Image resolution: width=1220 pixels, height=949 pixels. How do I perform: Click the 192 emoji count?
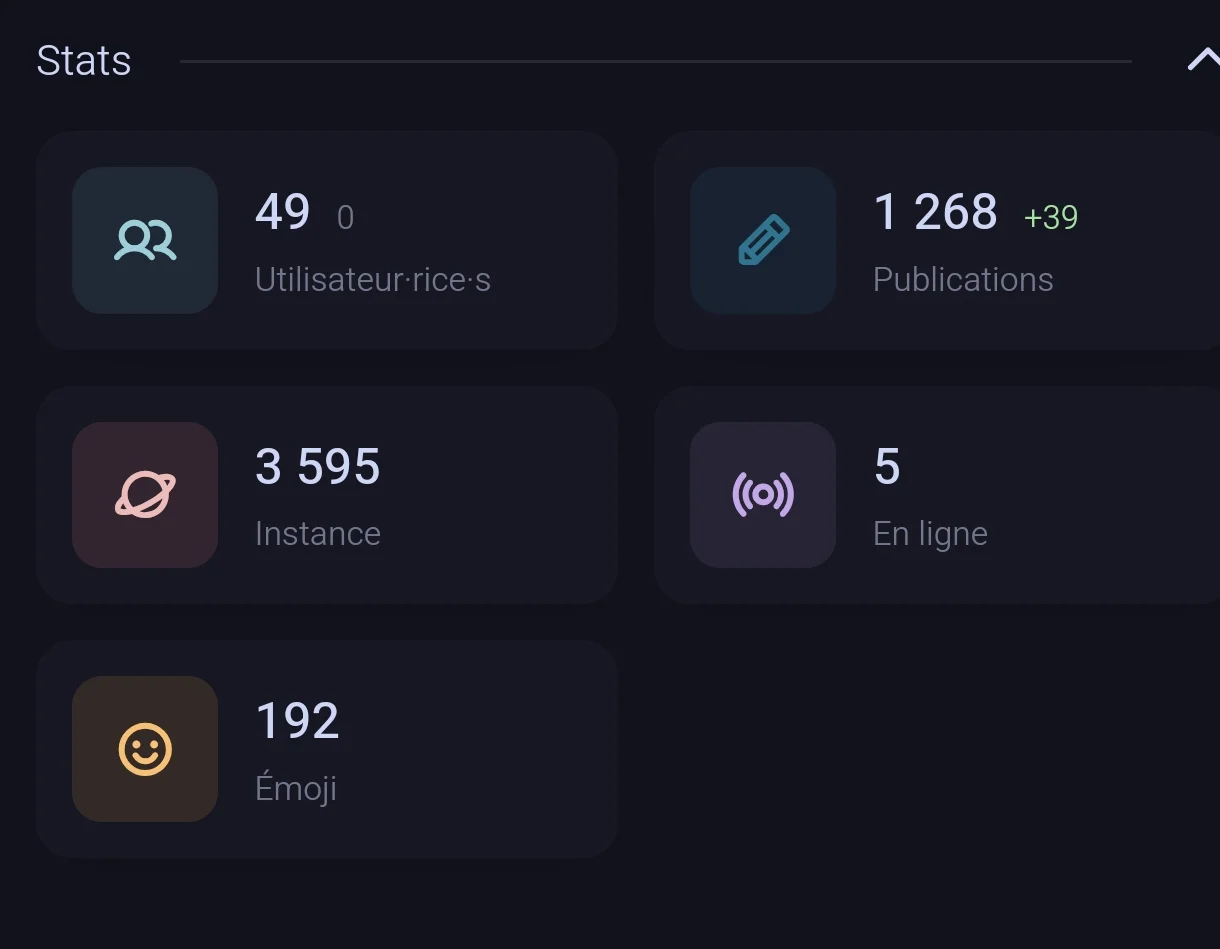coord(298,721)
